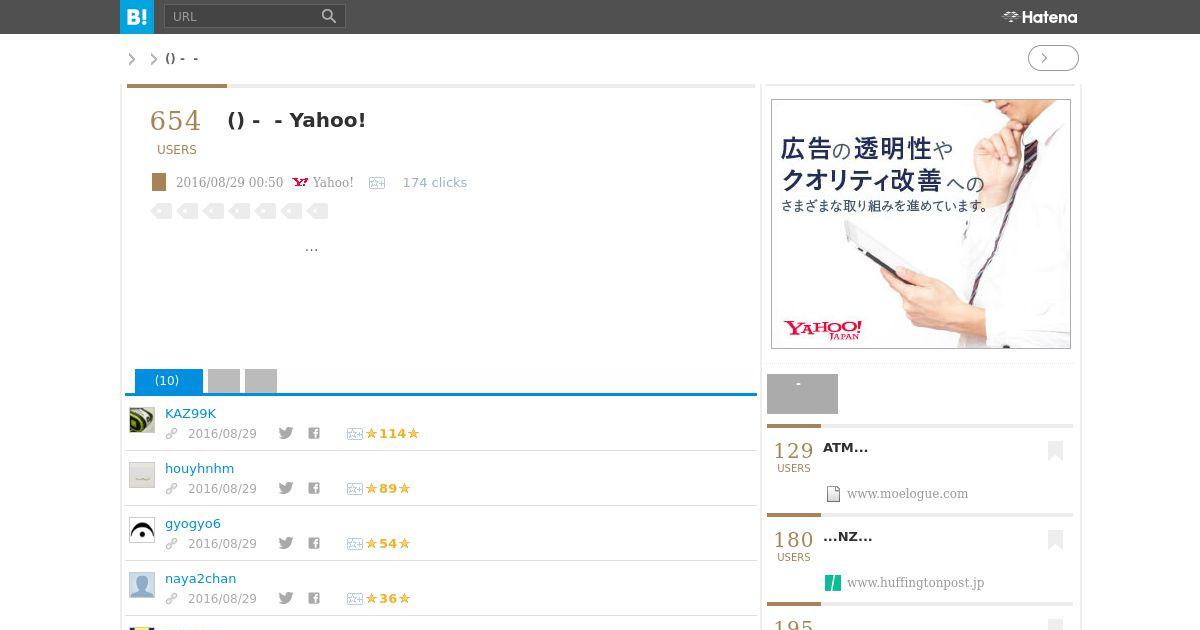Click the rounded arrow button at top right

coord(1053,58)
